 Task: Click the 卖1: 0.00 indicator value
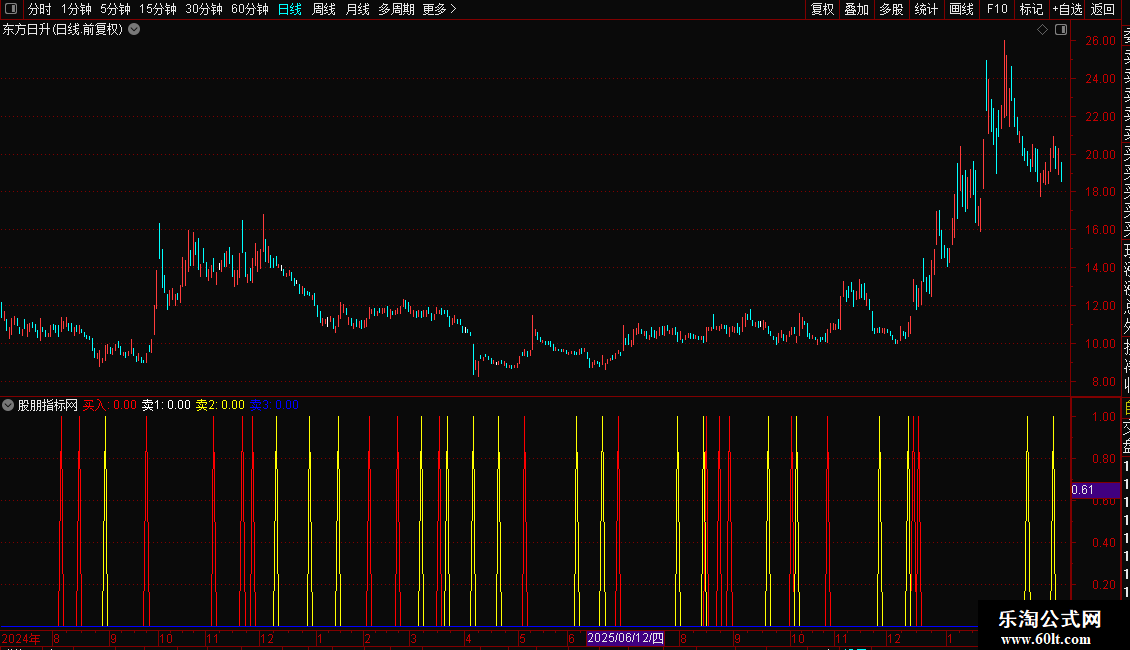point(166,405)
